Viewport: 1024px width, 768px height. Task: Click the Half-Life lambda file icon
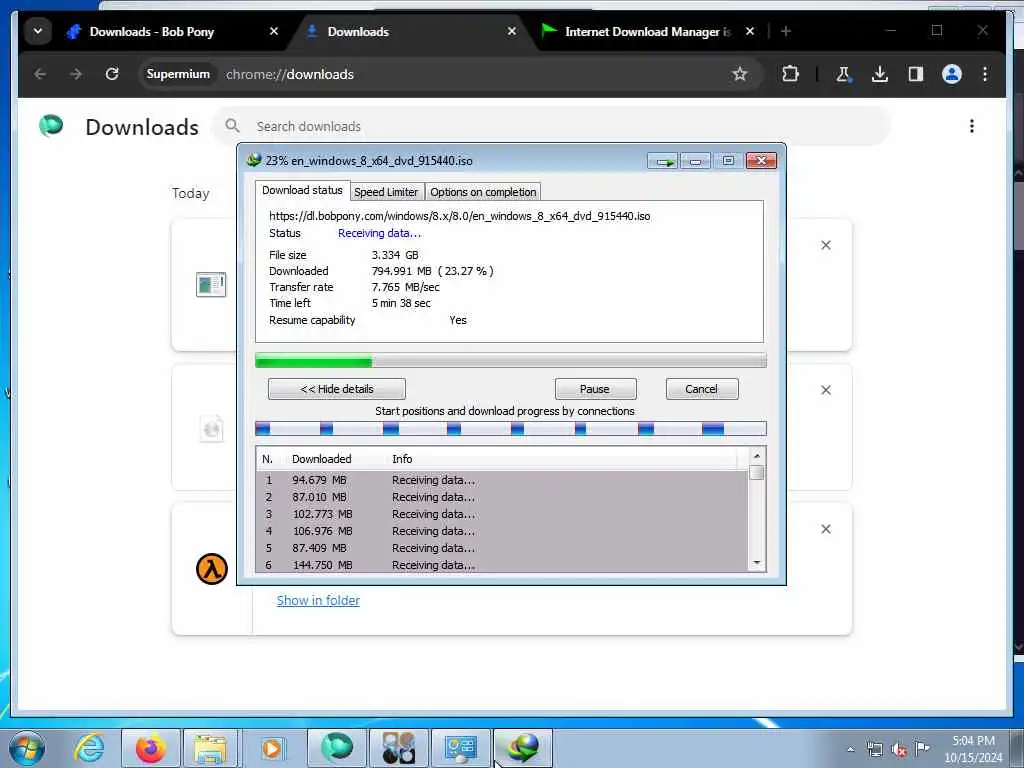(212, 569)
